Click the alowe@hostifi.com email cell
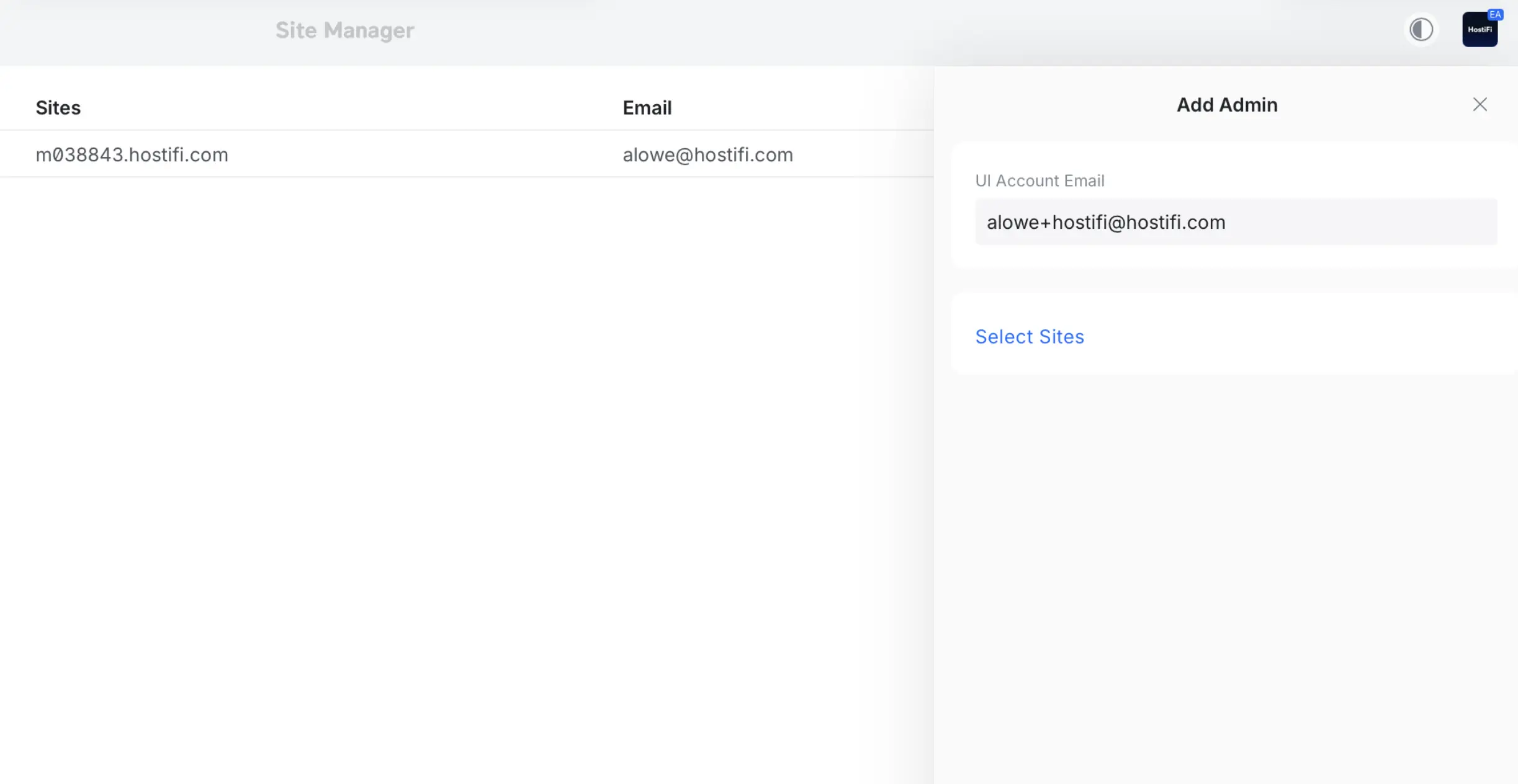The image size is (1518, 784). point(707,154)
